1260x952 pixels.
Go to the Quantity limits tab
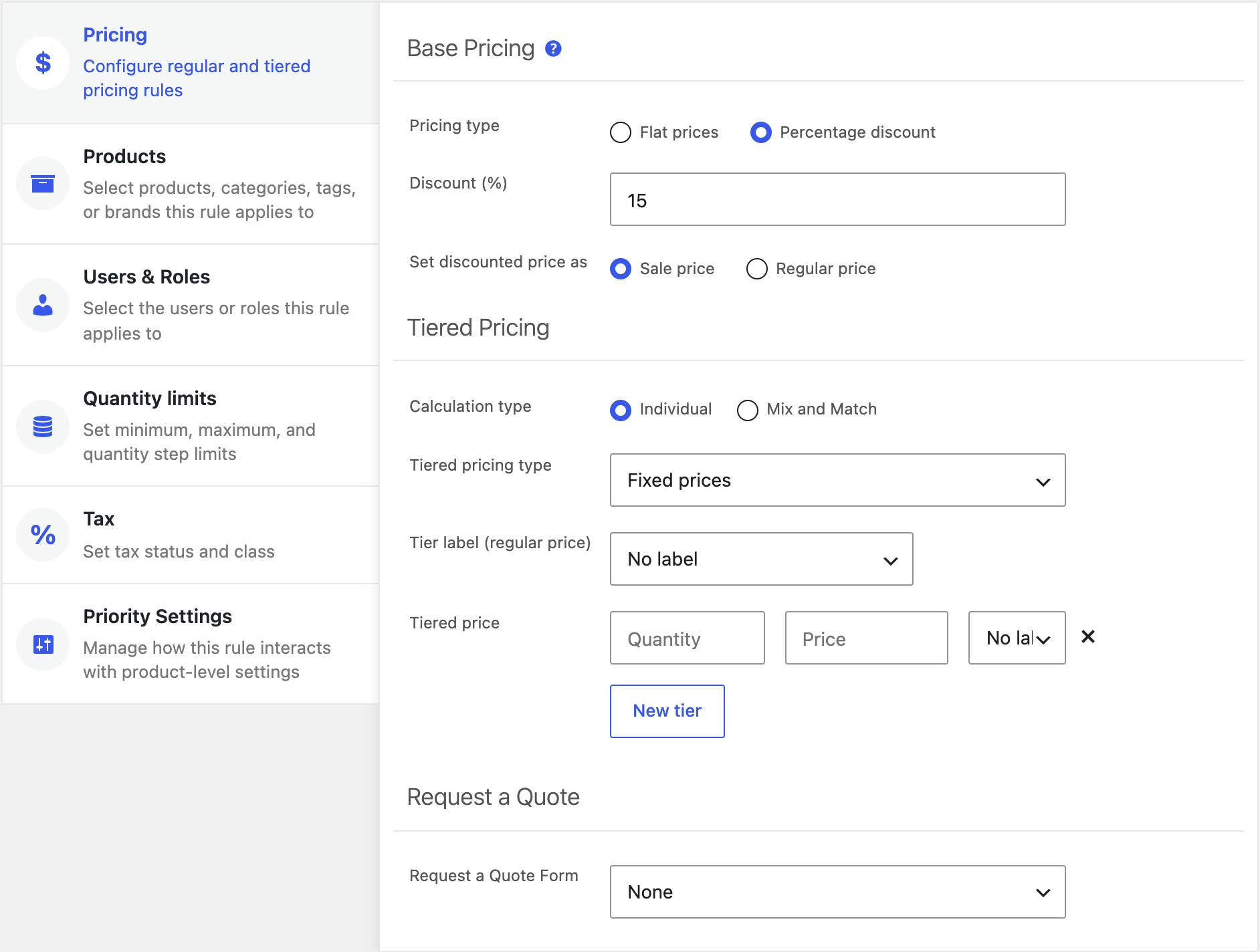point(191,426)
